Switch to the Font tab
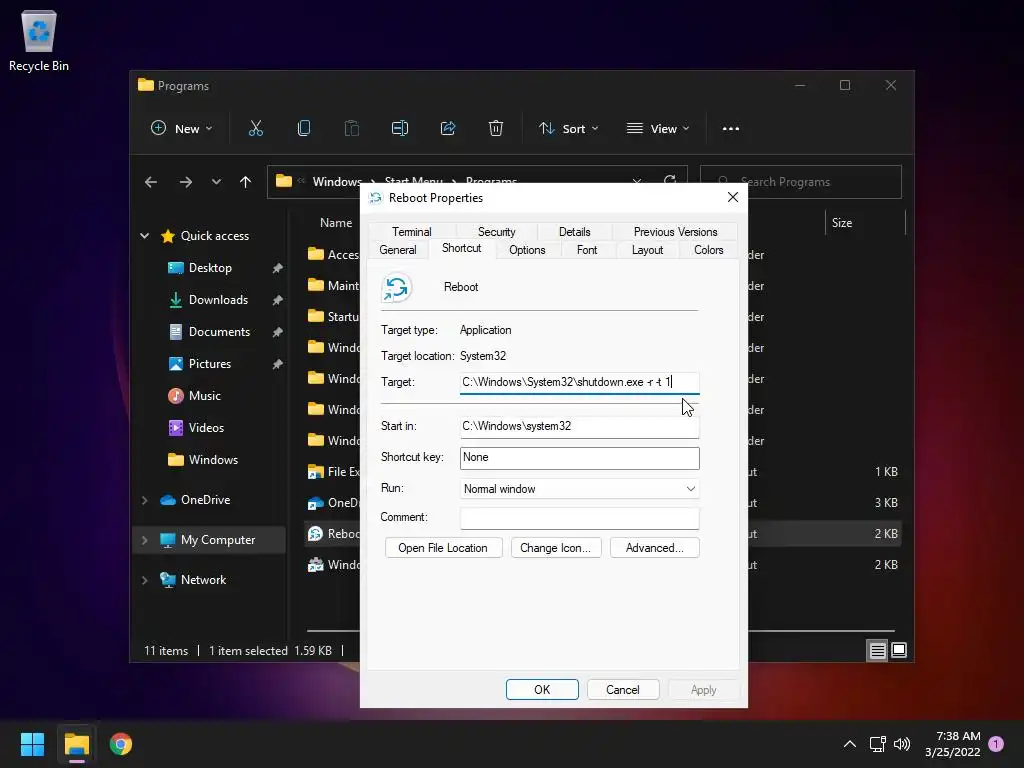The width and height of the screenshot is (1024, 768). [586, 250]
